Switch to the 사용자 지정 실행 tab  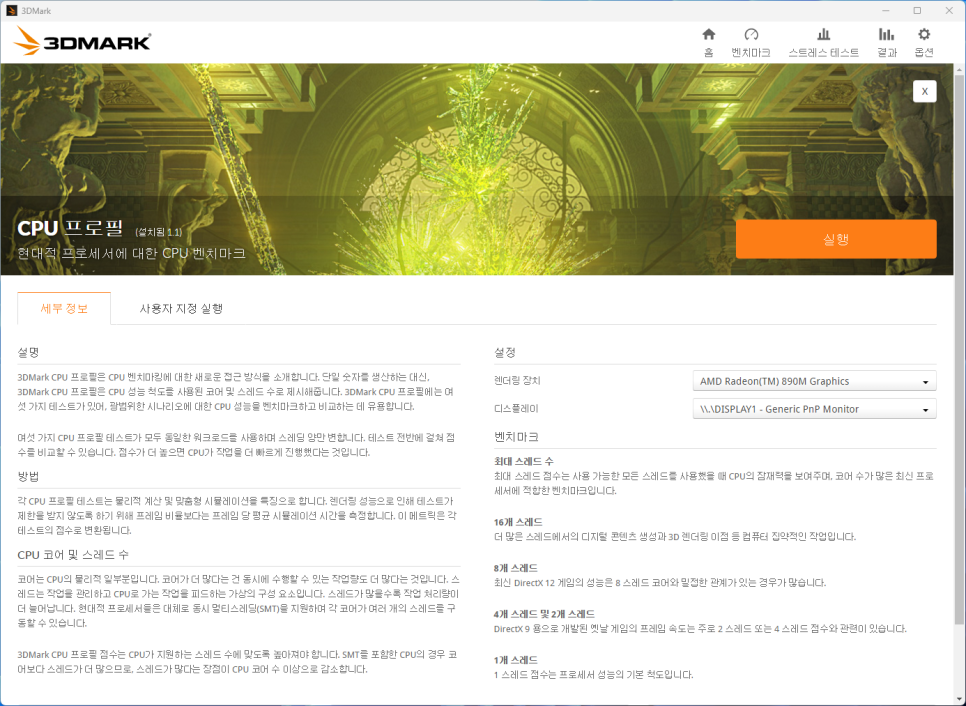click(x=181, y=308)
